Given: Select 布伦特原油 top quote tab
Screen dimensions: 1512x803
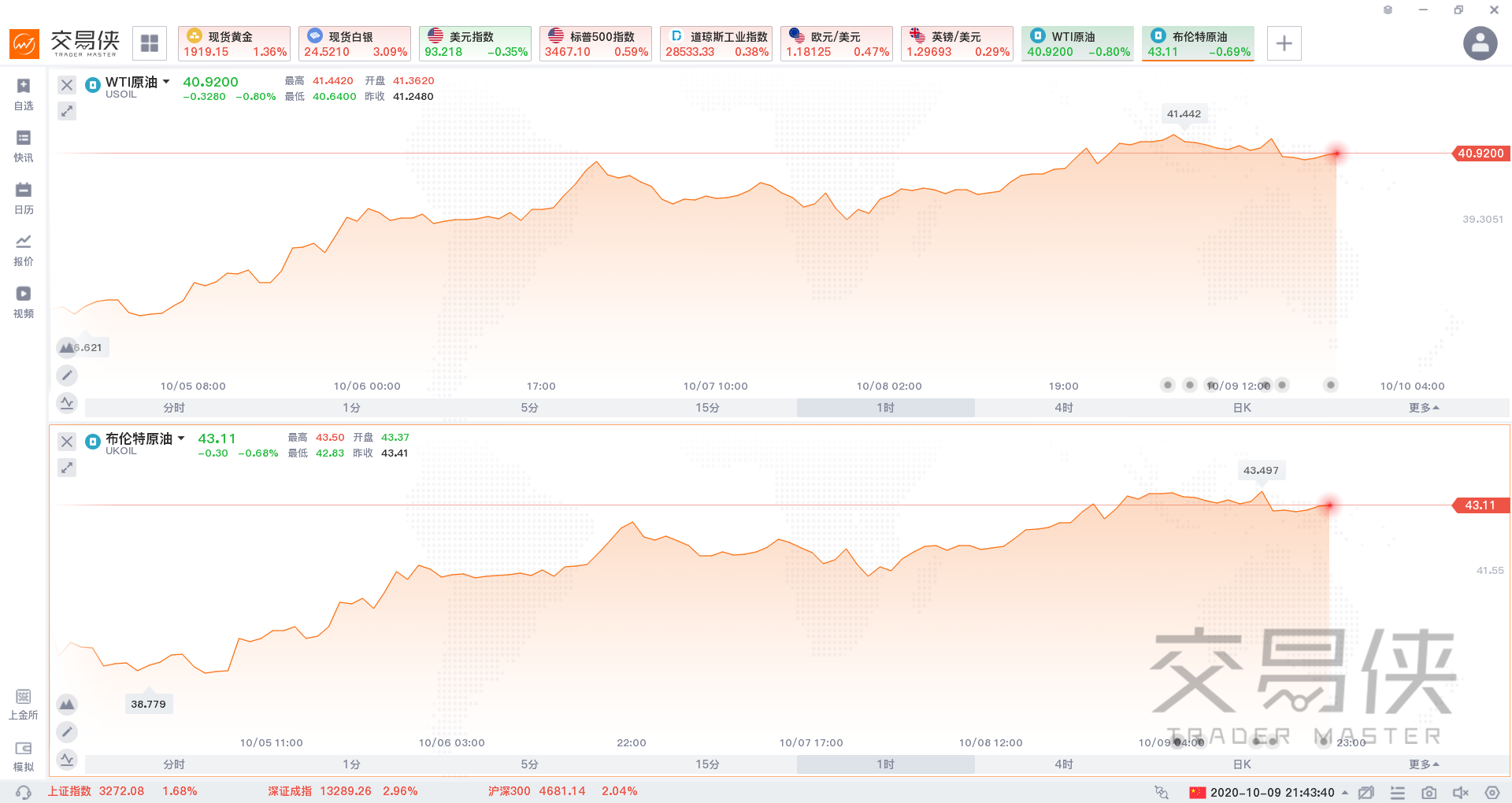Looking at the screenshot, I should point(1198,43).
